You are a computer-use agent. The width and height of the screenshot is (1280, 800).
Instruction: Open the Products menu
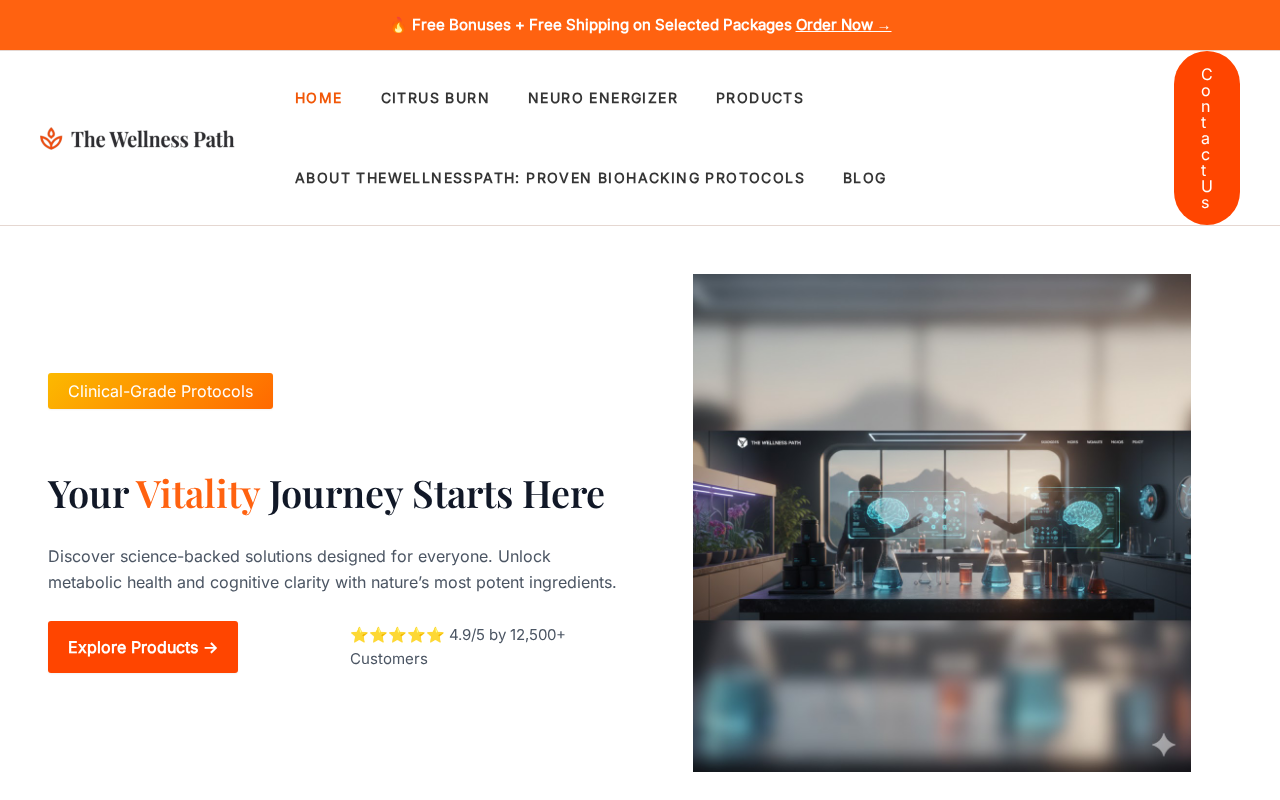tap(760, 98)
